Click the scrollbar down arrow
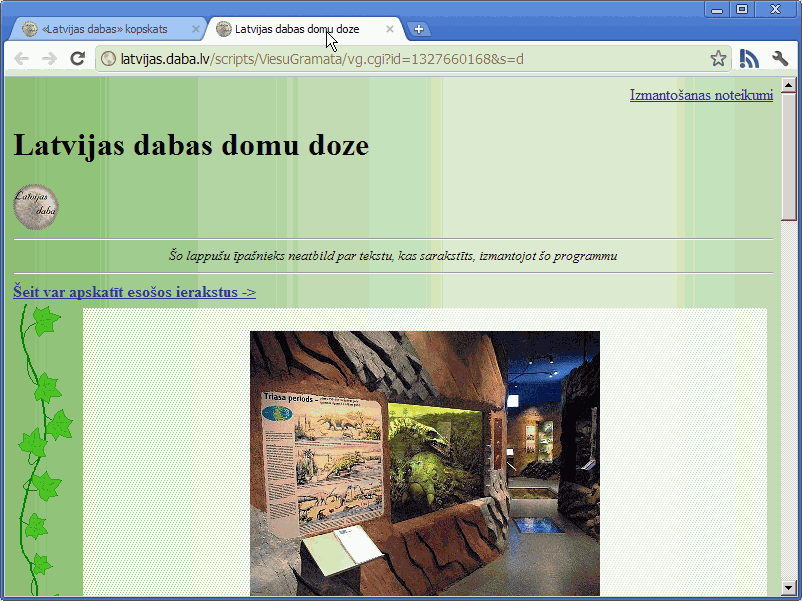The width and height of the screenshot is (802, 601). 788,588
